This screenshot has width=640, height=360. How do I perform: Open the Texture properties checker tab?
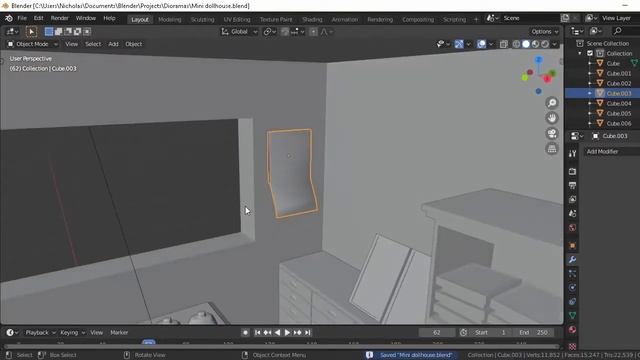click(572, 346)
